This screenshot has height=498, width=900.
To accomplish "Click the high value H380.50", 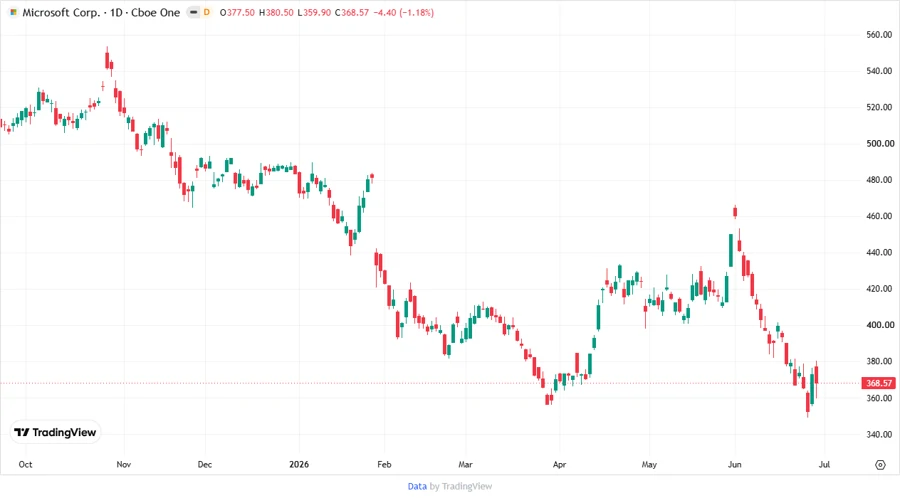I will (276, 12).
